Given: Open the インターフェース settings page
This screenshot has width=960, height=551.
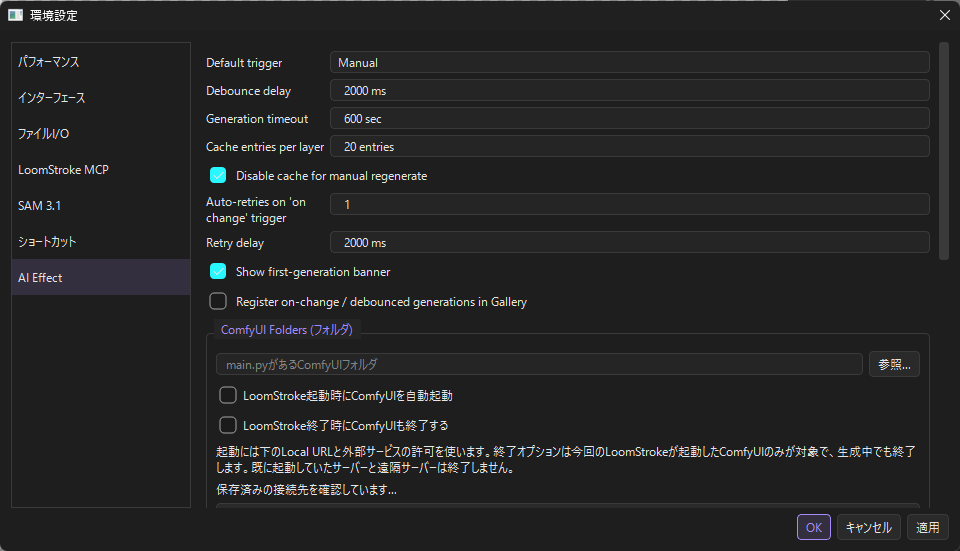Looking at the screenshot, I should tap(101, 97).
